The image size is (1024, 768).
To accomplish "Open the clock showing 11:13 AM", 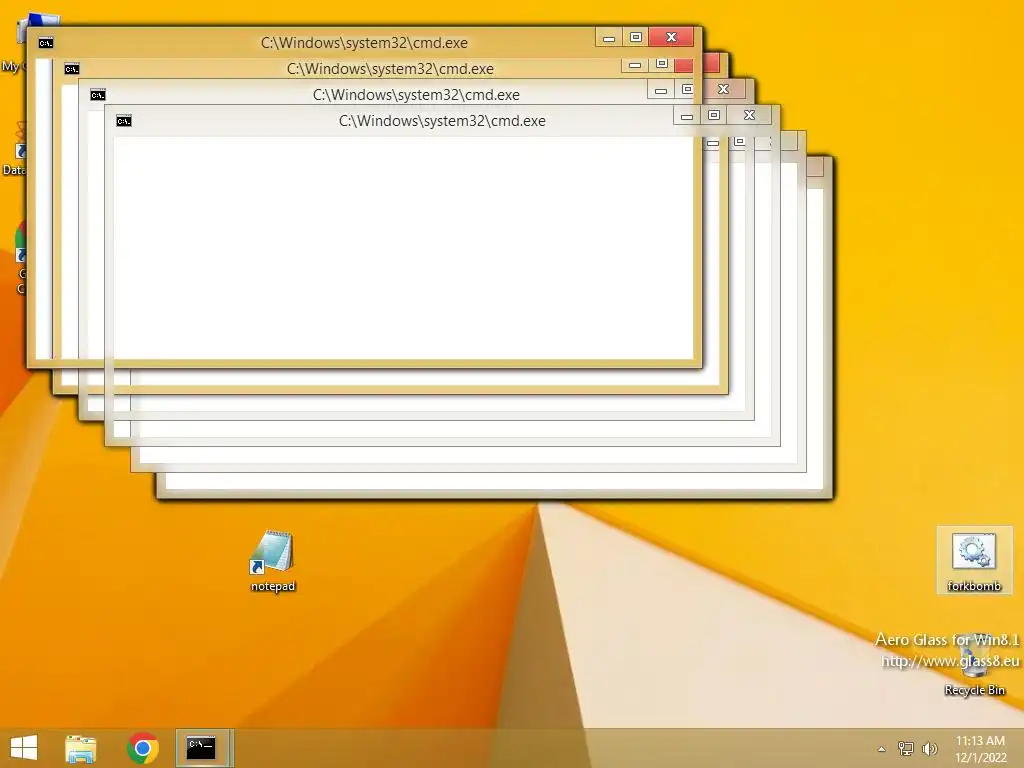I will [x=980, y=748].
